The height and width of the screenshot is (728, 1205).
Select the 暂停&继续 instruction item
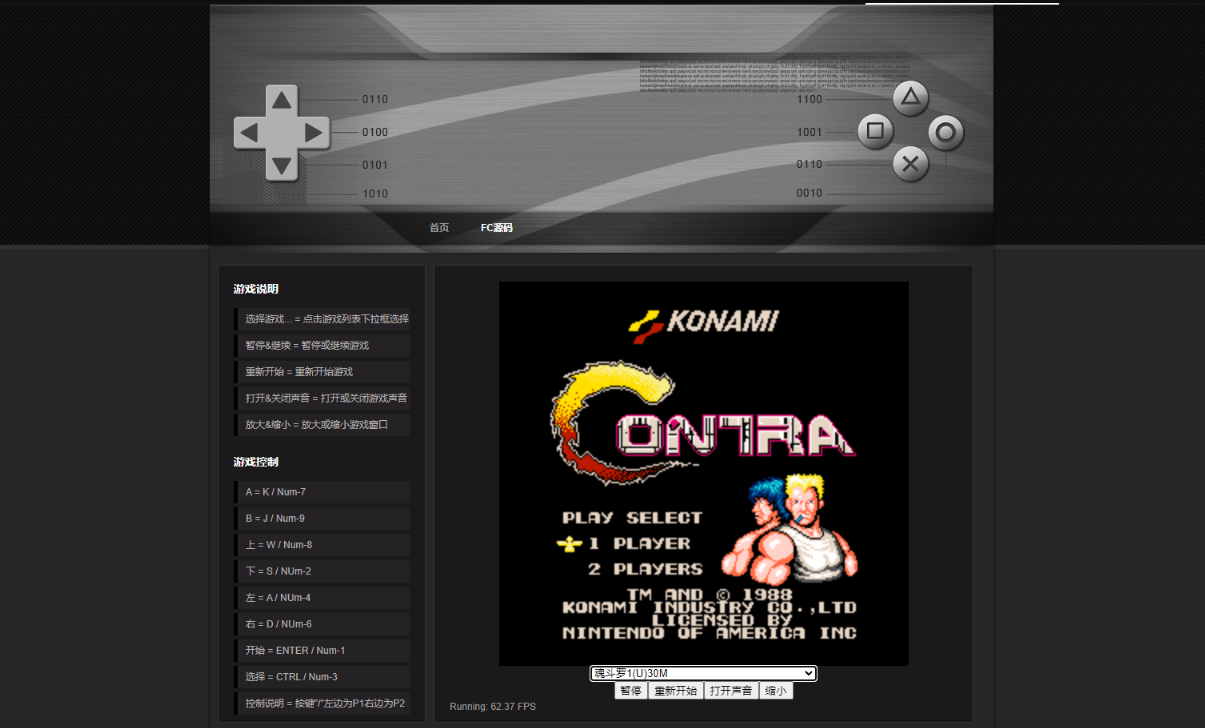(x=322, y=345)
